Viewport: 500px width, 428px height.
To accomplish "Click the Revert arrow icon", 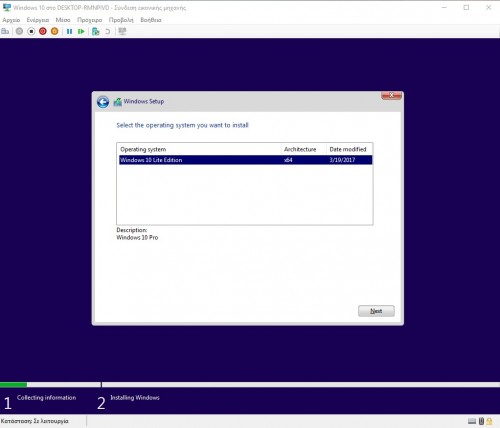I will coord(107,31).
